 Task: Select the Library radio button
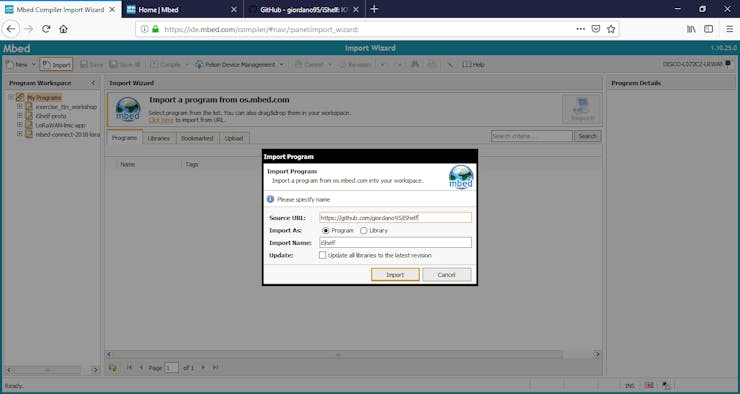[x=363, y=231]
